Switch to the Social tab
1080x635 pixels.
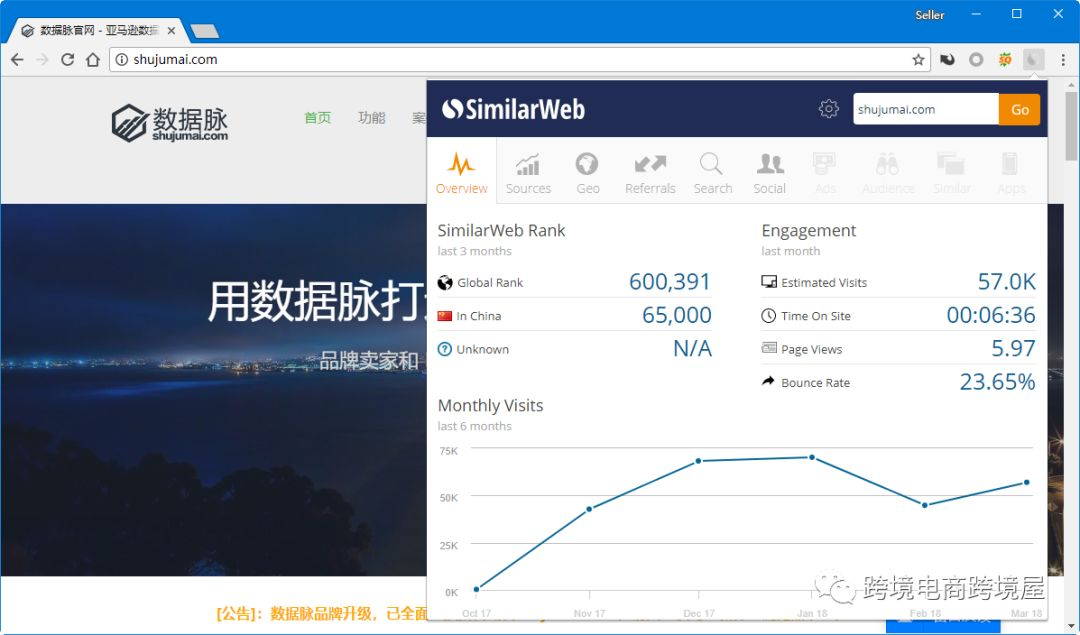[x=769, y=172]
